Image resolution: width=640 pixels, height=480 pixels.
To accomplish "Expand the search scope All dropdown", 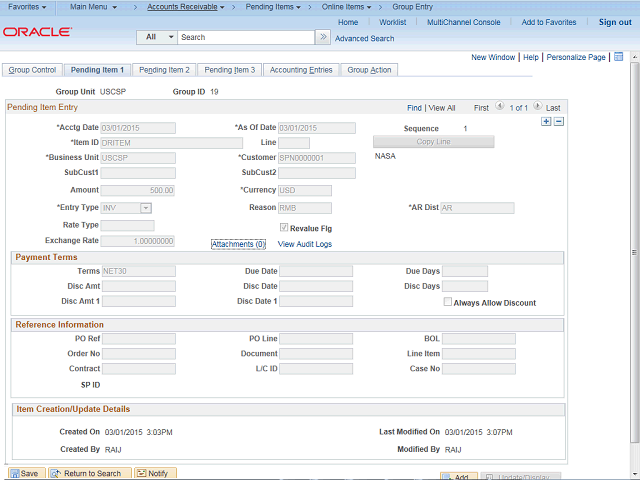I will point(157,37).
